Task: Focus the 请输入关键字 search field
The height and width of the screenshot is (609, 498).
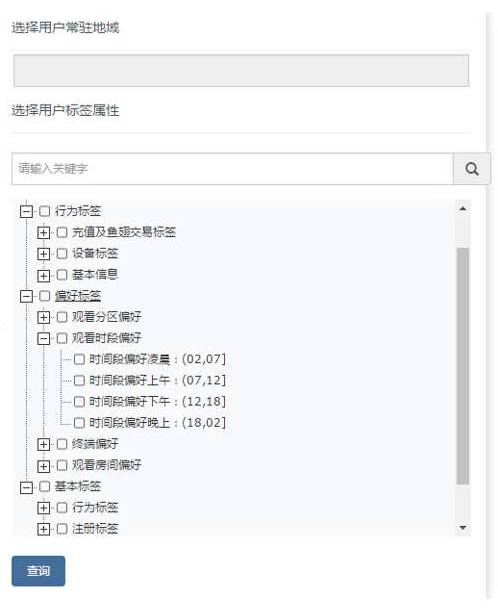Action: 232,169
